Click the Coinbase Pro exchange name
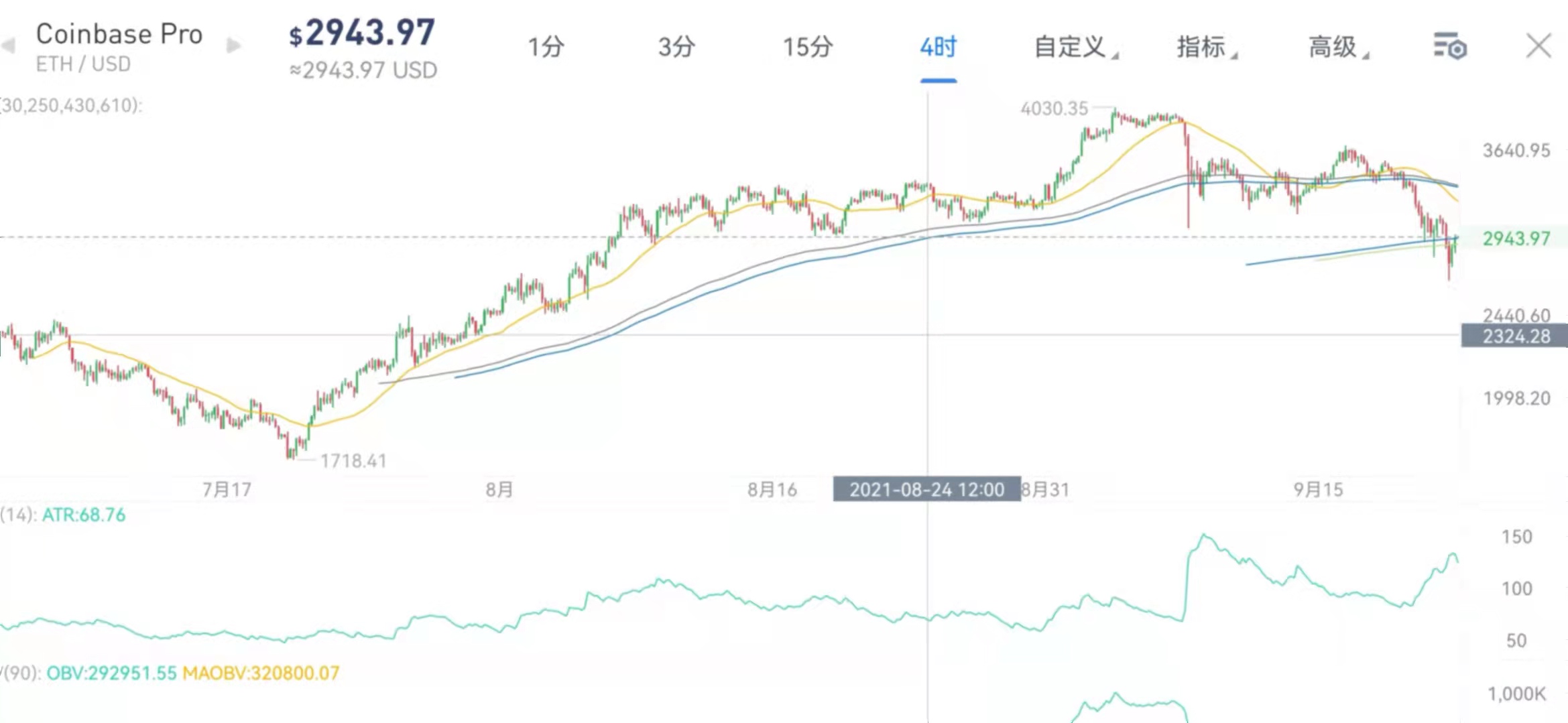Screen dimensions: 1568x723 click(119, 34)
